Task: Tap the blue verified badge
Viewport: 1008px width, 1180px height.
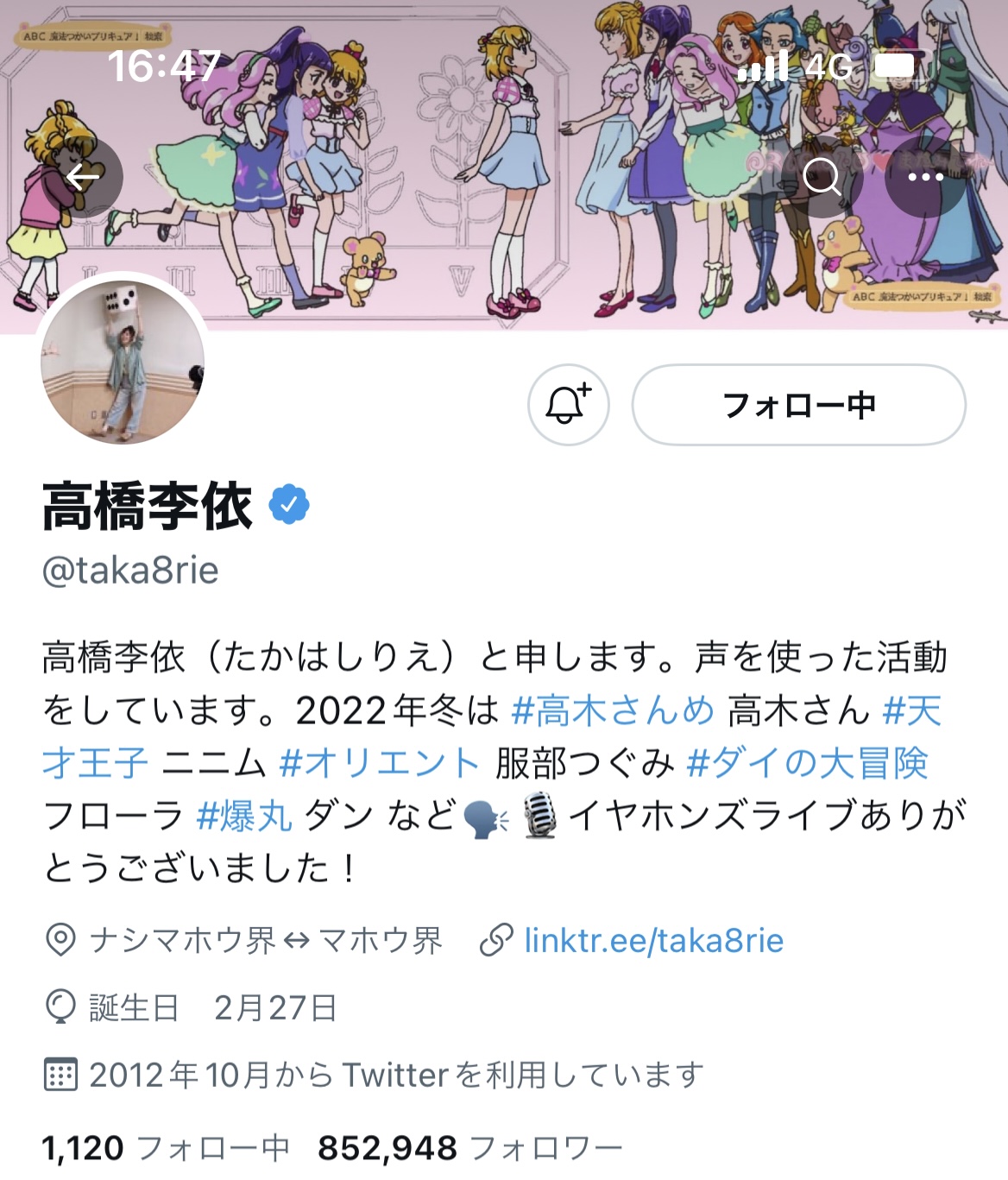Action: point(289,505)
